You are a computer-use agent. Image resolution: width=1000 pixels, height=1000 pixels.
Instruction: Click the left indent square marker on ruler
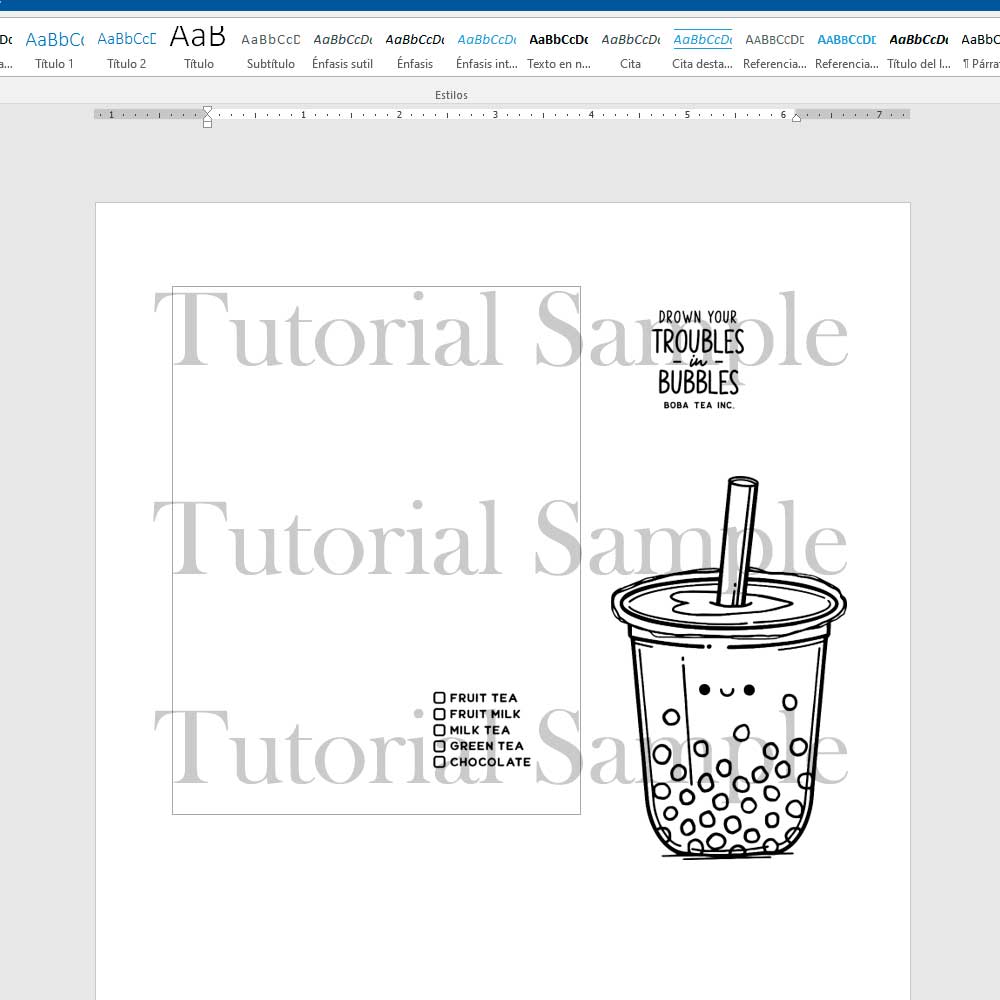point(207,125)
